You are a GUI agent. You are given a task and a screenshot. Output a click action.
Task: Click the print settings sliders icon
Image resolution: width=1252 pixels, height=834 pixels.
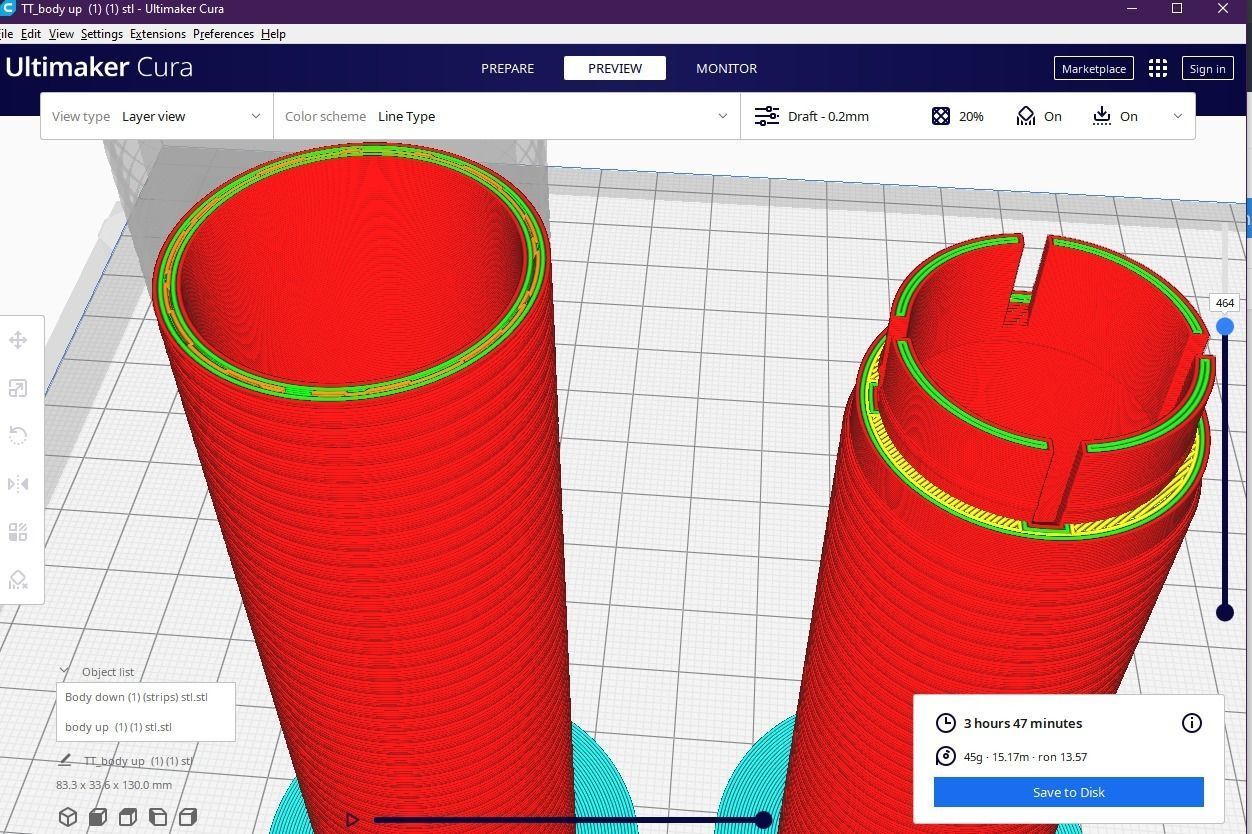coord(767,116)
